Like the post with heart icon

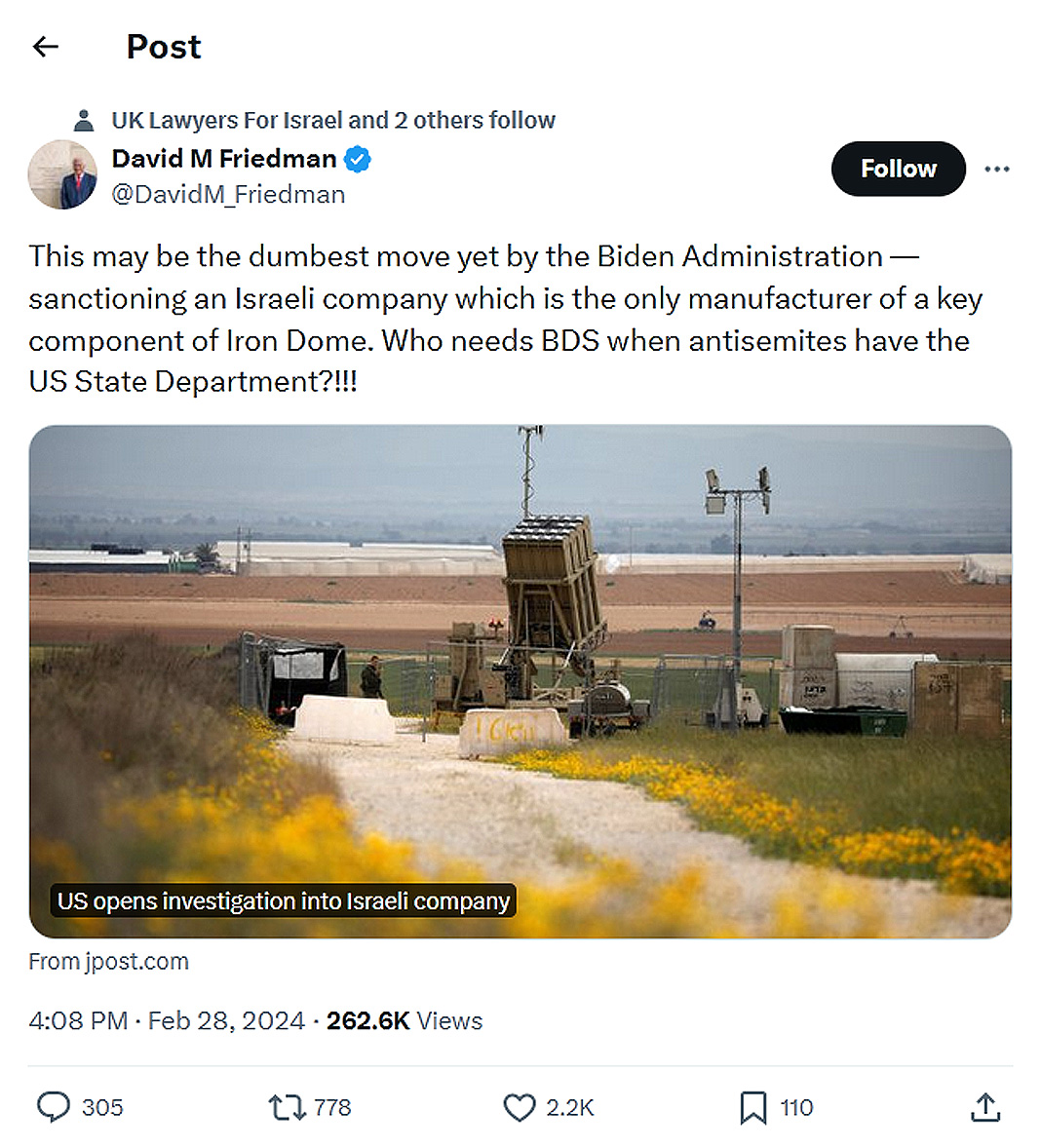click(x=520, y=1107)
